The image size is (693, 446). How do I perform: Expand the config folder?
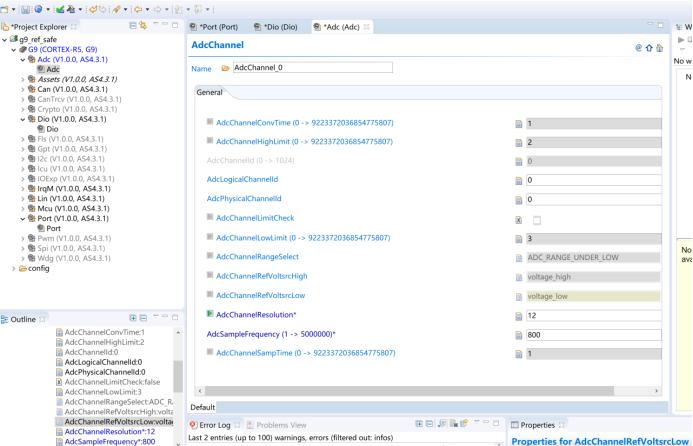click(14, 268)
